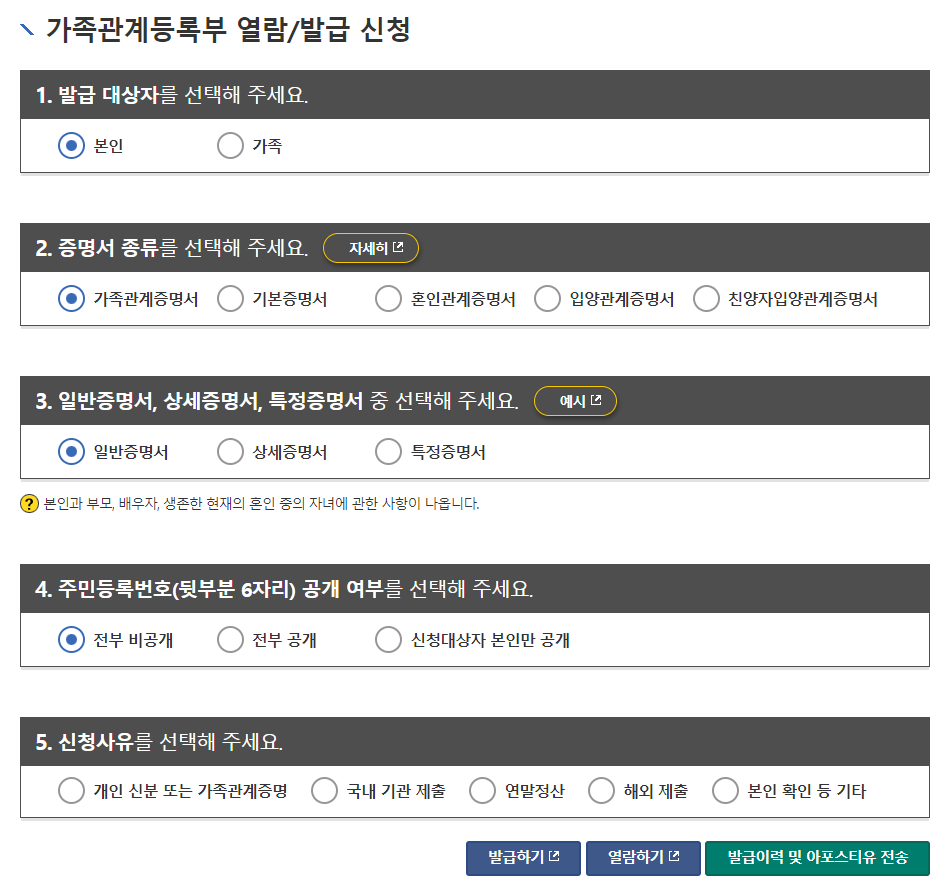941x881 pixels.
Task: Pick 개인 신분 또는 가족관계증명 reason
Action: pos(71,791)
